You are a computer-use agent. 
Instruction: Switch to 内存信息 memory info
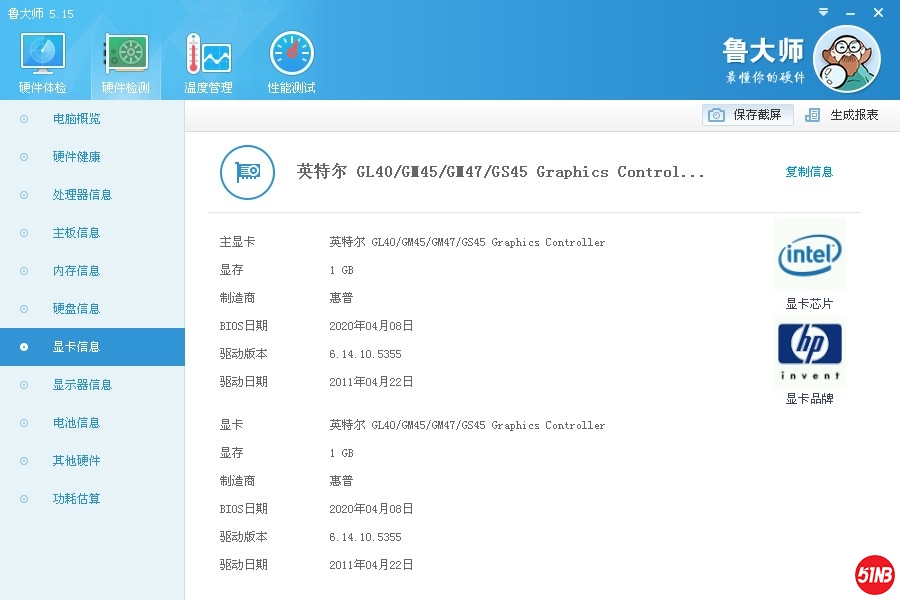[x=76, y=271]
